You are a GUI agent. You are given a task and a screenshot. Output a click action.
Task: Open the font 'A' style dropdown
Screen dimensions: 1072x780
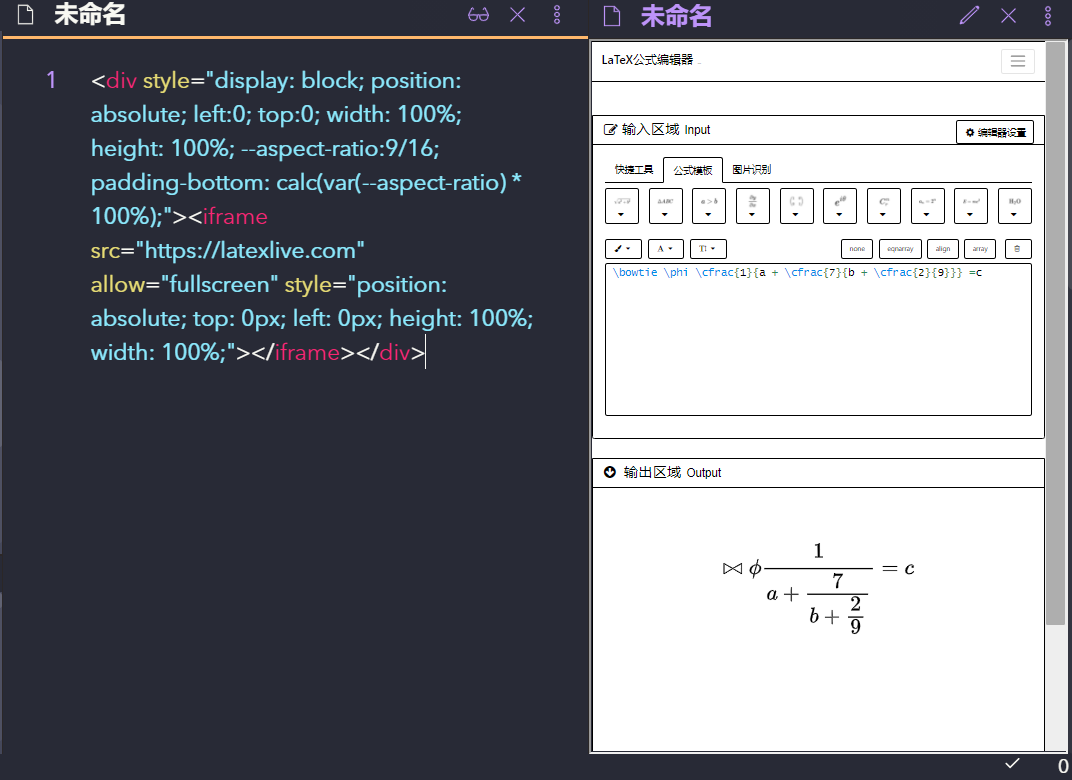point(665,249)
